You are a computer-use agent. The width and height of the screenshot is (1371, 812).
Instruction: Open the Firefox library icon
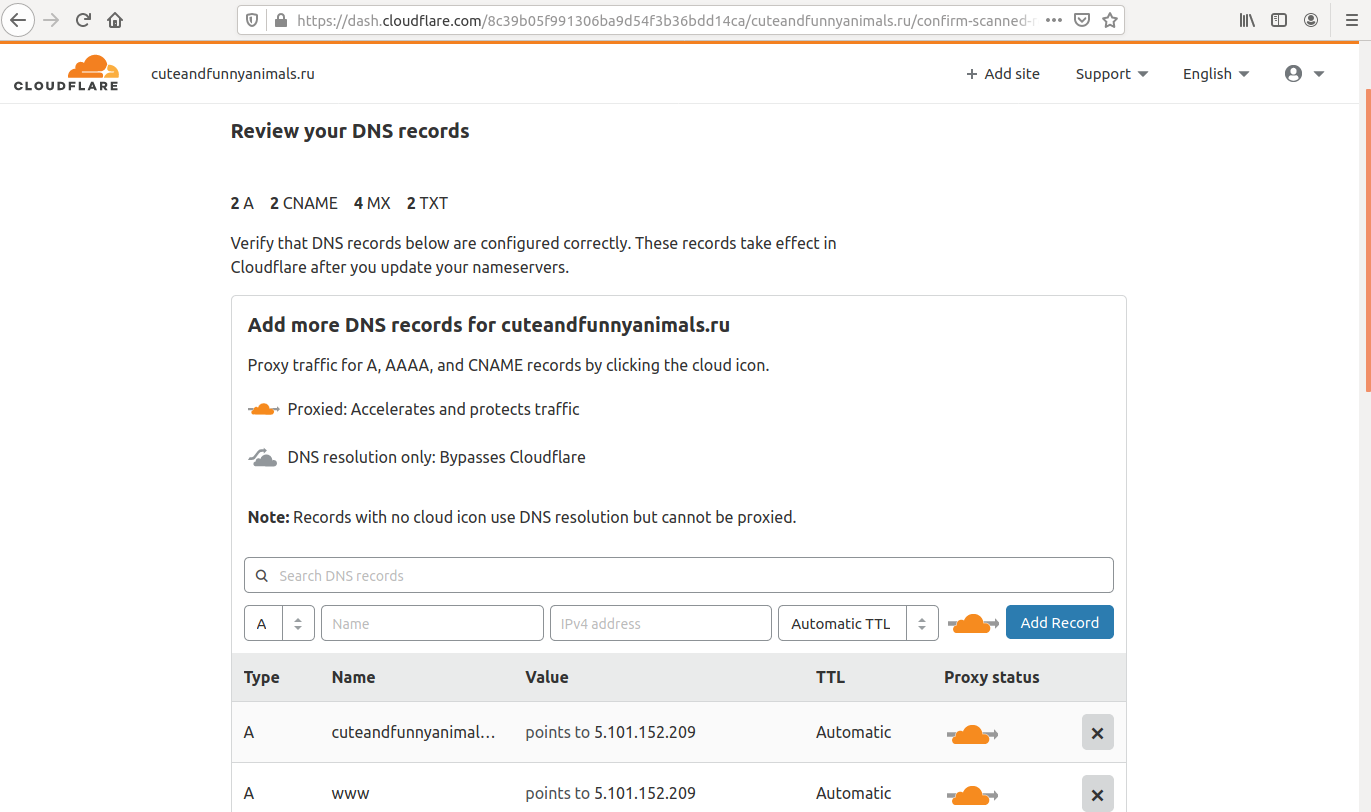[x=1247, y=20]
